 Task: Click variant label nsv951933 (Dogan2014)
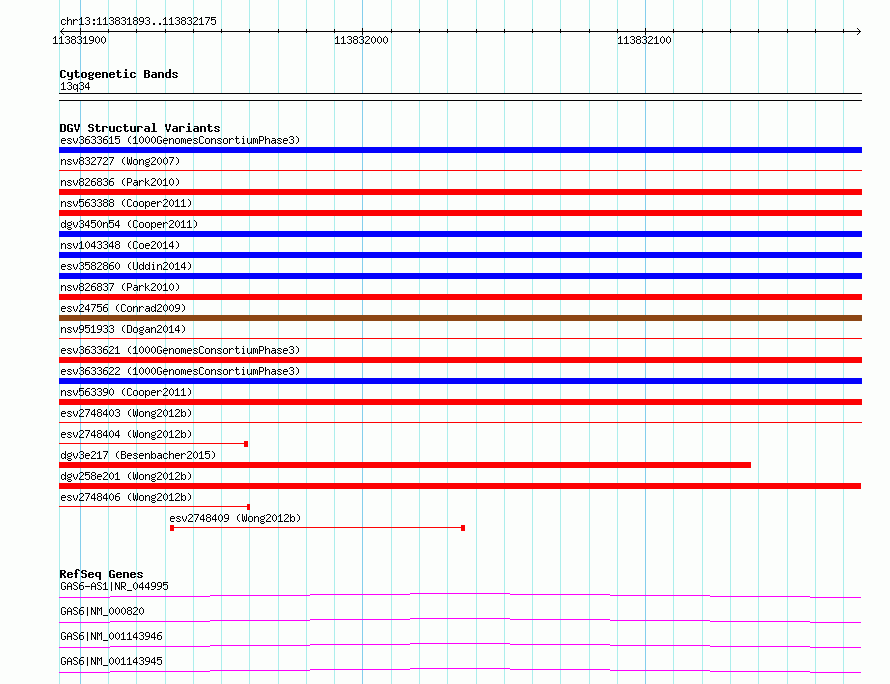coord(123,329)
